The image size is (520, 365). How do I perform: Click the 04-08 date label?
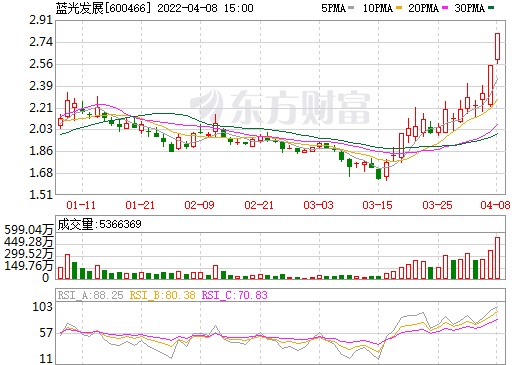pos(495,205)
